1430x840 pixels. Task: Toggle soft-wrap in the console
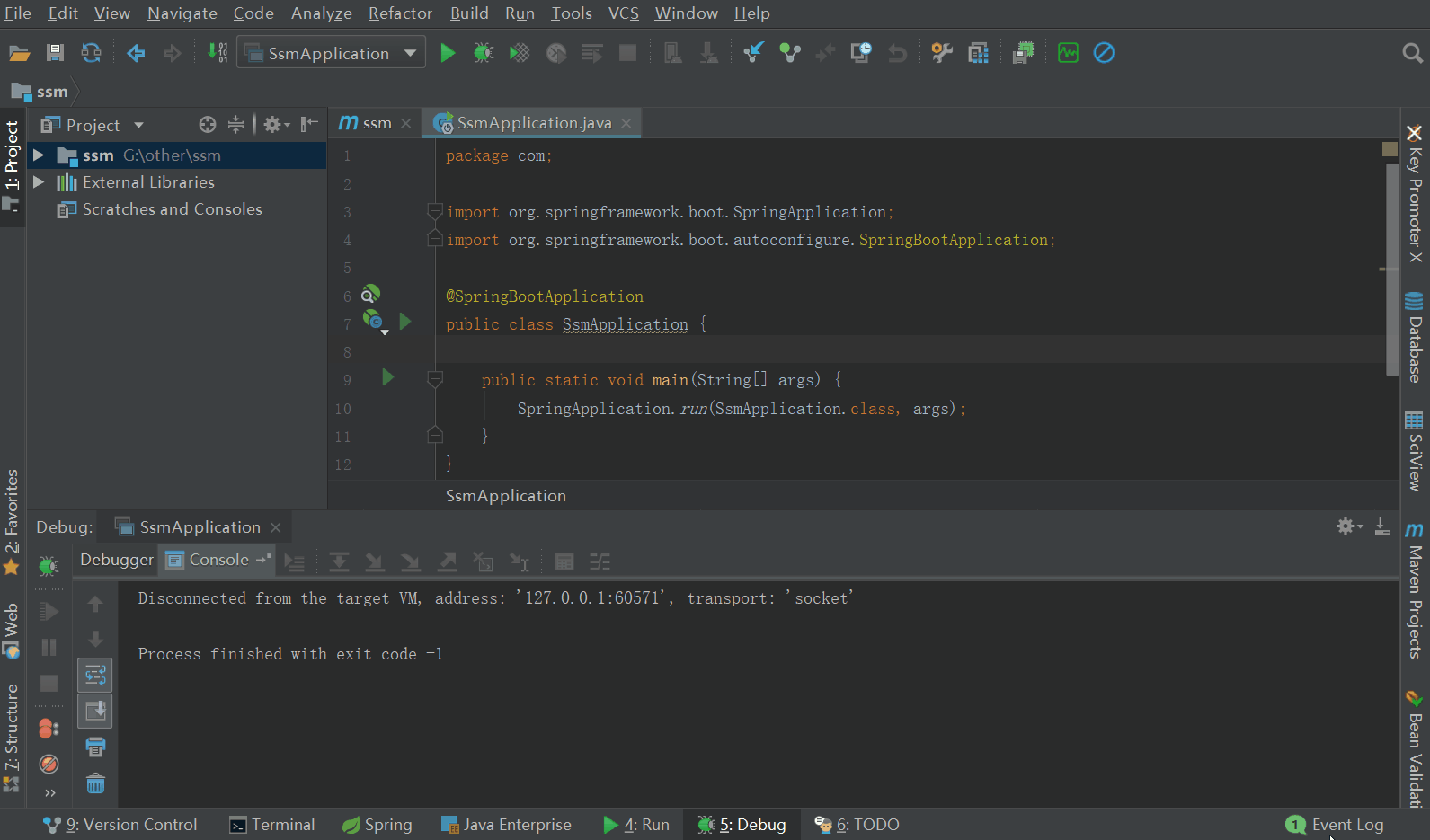pyautogui.click(x=95, y=675)
